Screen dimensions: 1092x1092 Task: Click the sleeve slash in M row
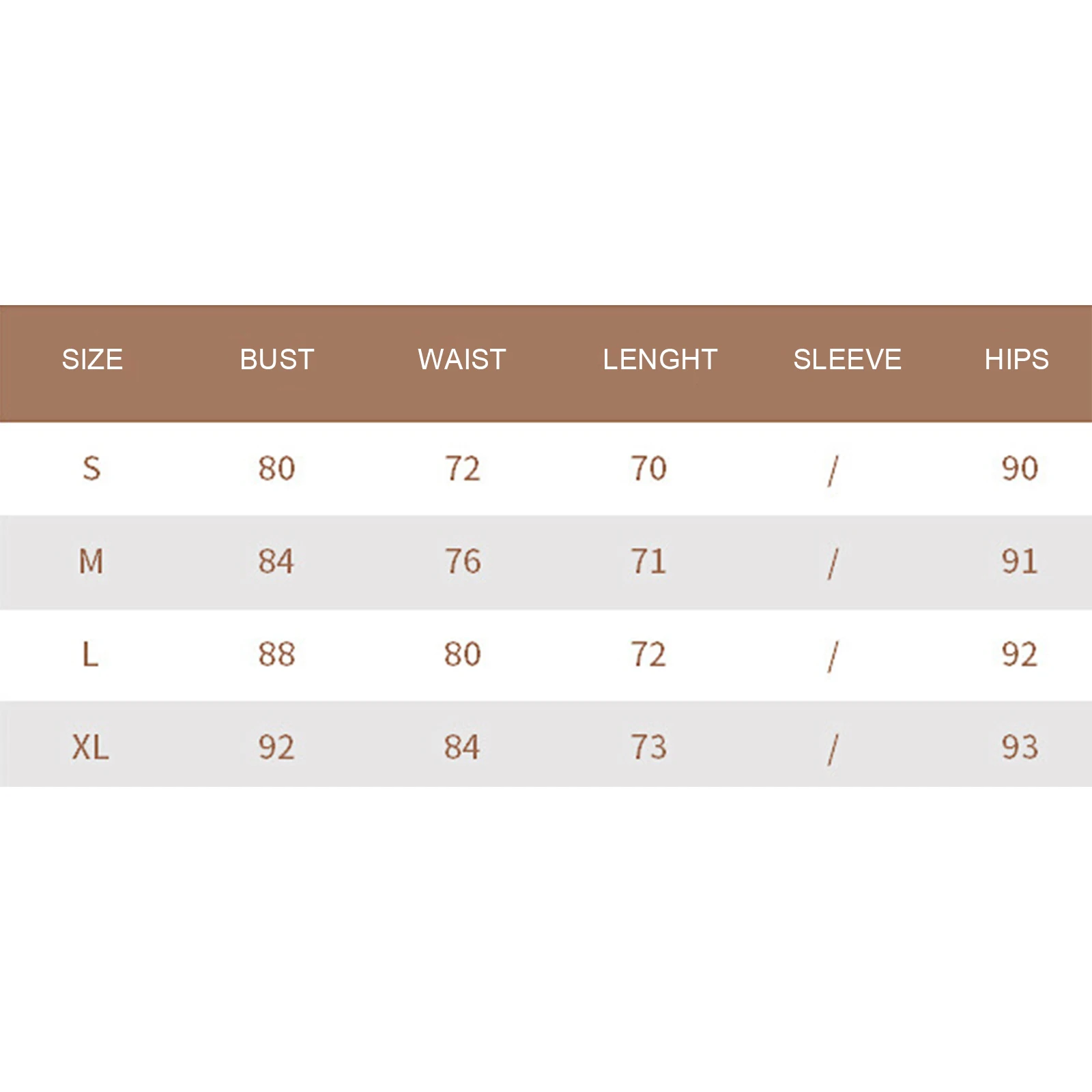tap(833, 564)
